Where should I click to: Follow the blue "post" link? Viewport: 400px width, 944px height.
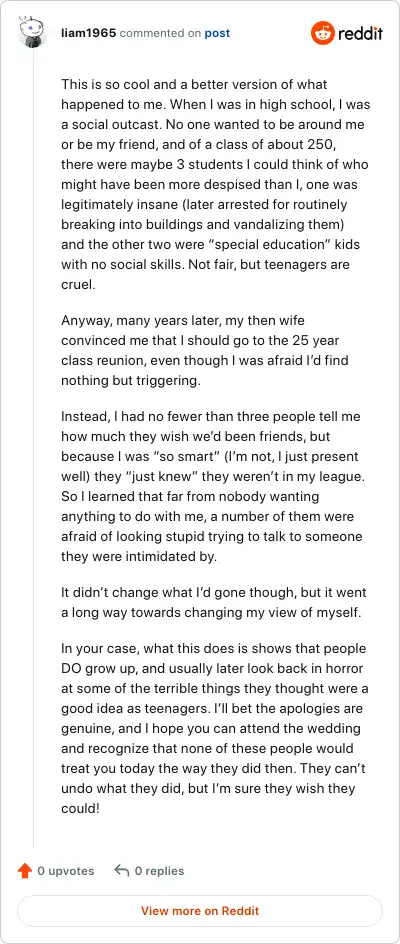[217, 33]
